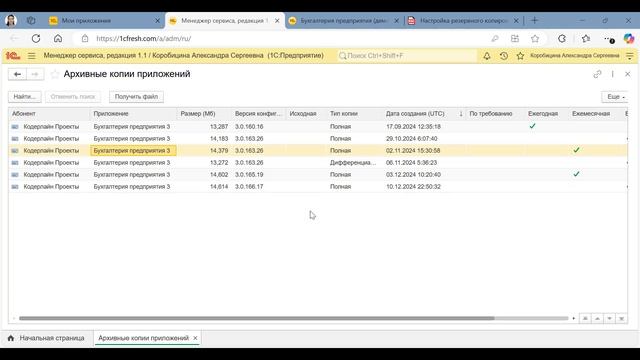Screen dimensions: 640x360
Task: Close the Мои приложения browser tab
Action: click(158, 20)
